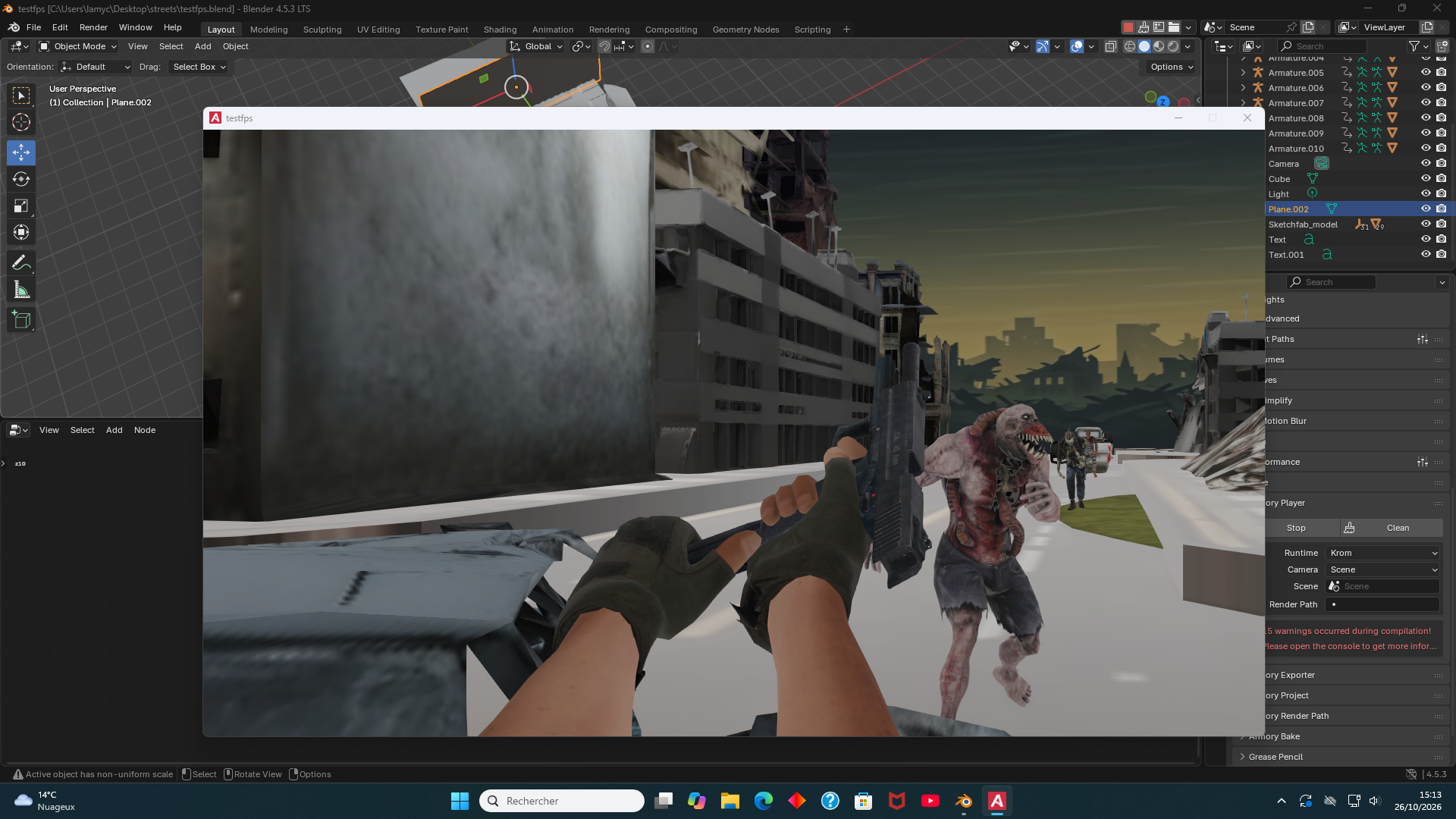Open the Render menu
This screenshot has height=819, width=1456.
93,27
